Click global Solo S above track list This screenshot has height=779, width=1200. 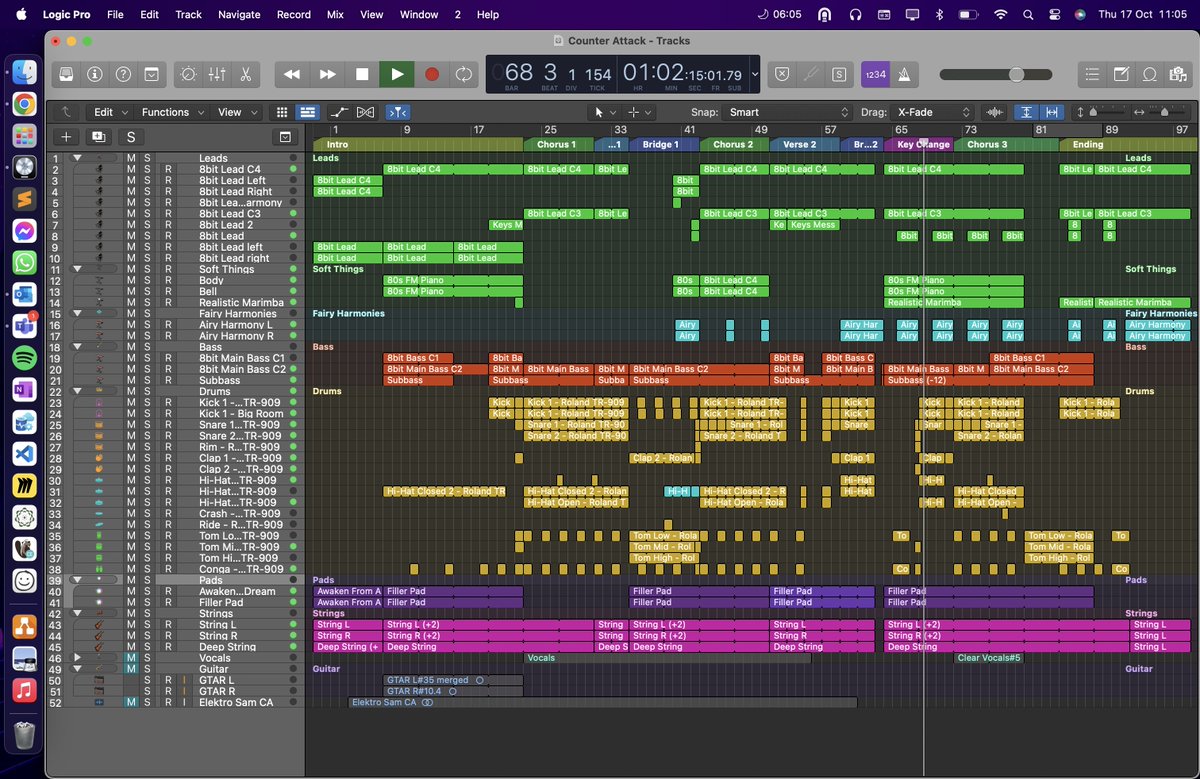tap(130, 137)
